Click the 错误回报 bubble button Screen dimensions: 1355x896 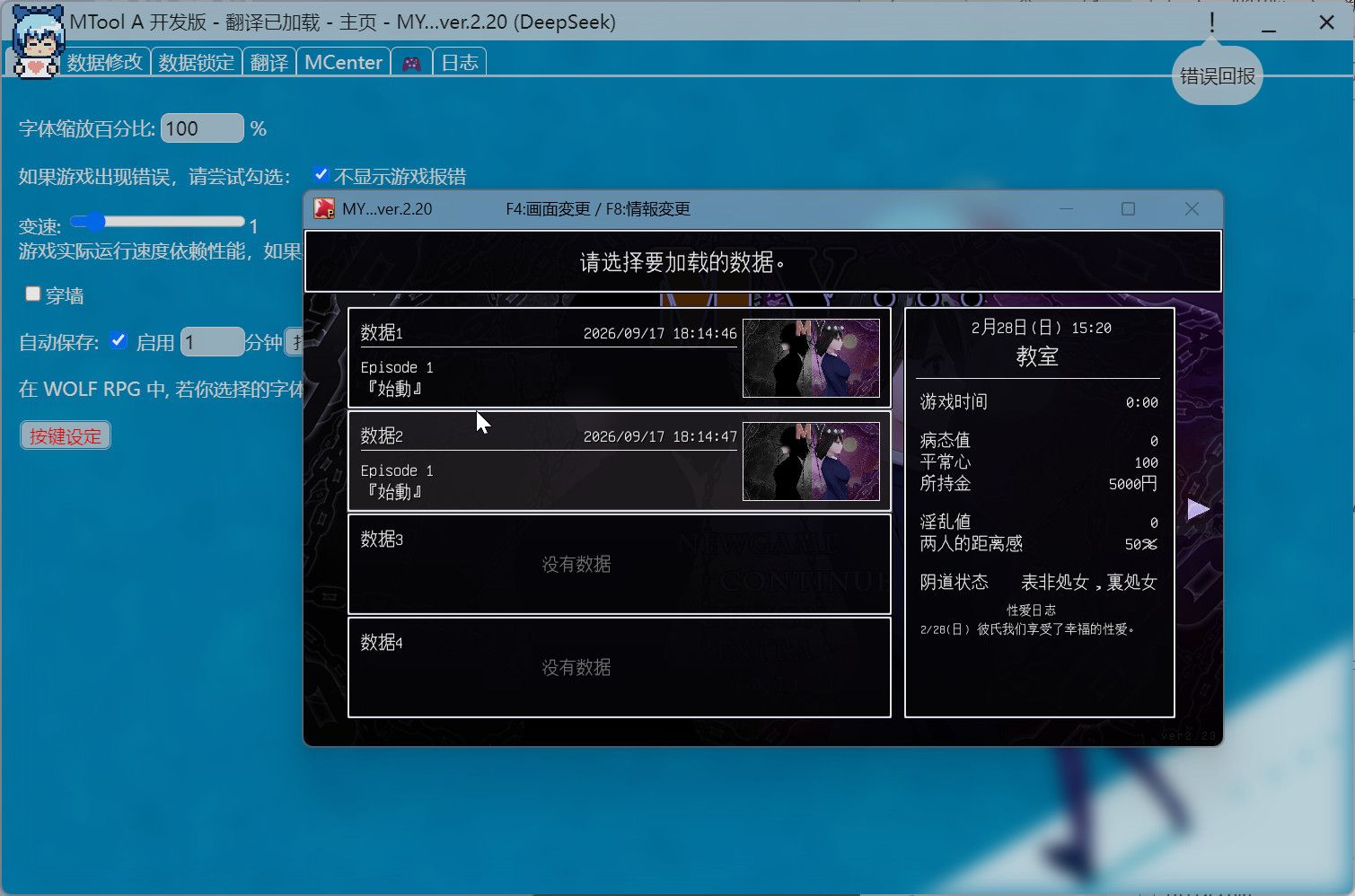1217,75
